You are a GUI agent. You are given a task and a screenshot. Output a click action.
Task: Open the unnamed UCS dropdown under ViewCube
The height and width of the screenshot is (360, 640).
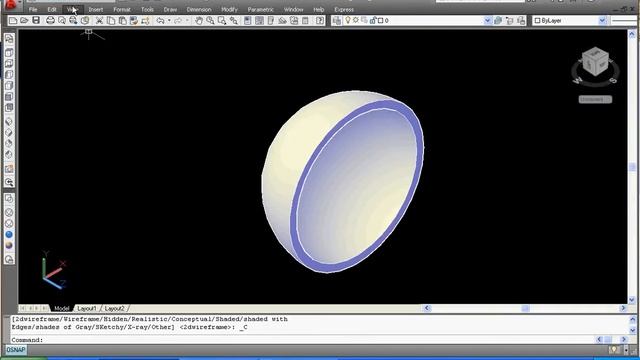coord(595,99)
